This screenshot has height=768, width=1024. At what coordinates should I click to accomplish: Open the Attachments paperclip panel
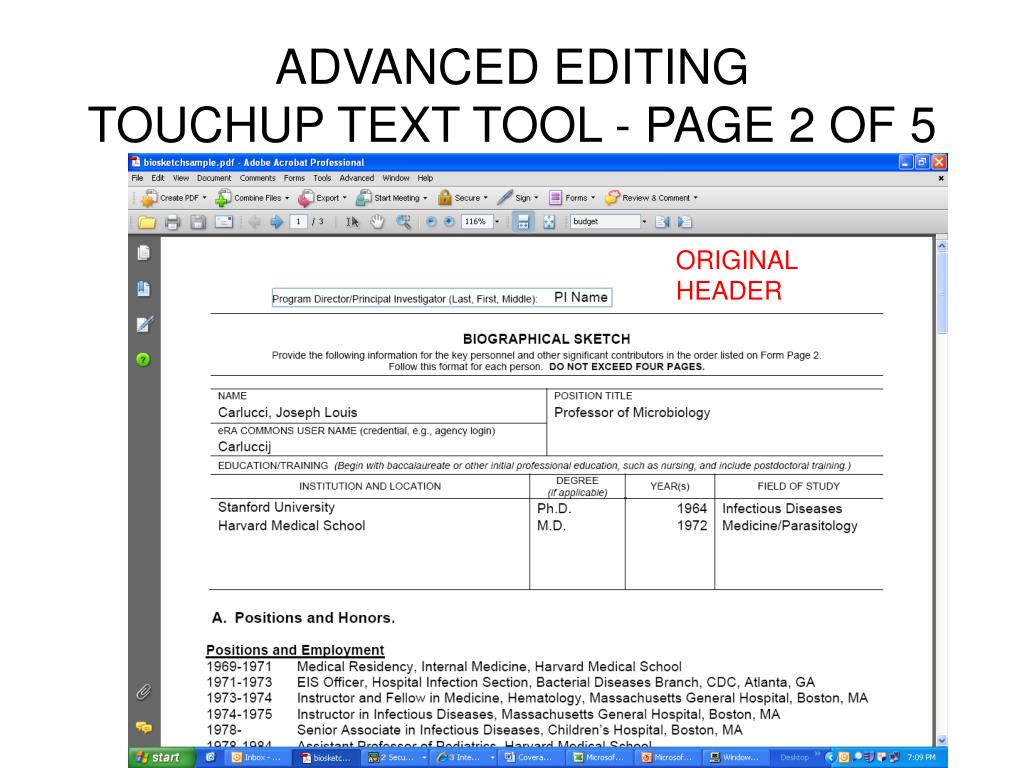(144, 692)
